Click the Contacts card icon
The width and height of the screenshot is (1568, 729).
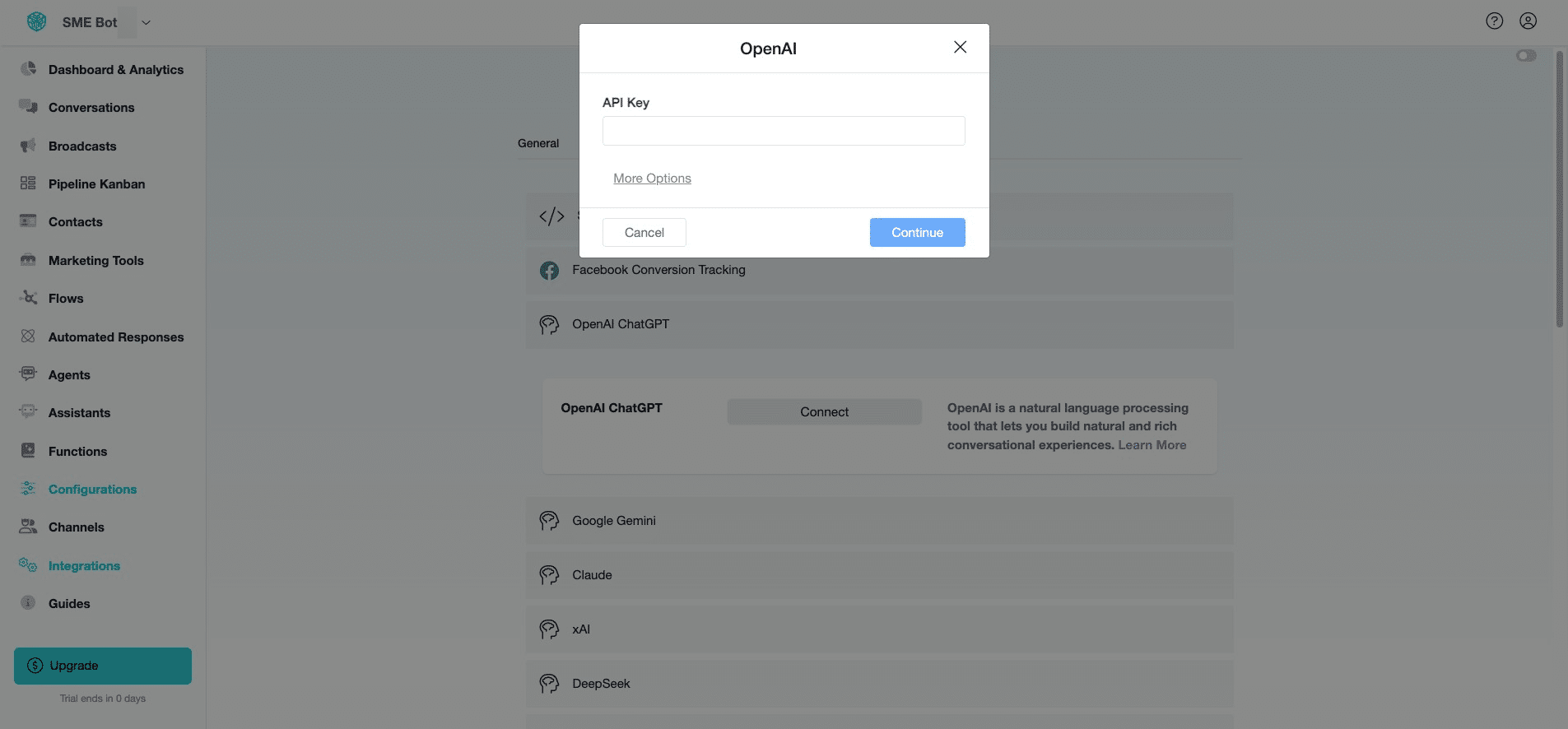(x=29, y=221)
